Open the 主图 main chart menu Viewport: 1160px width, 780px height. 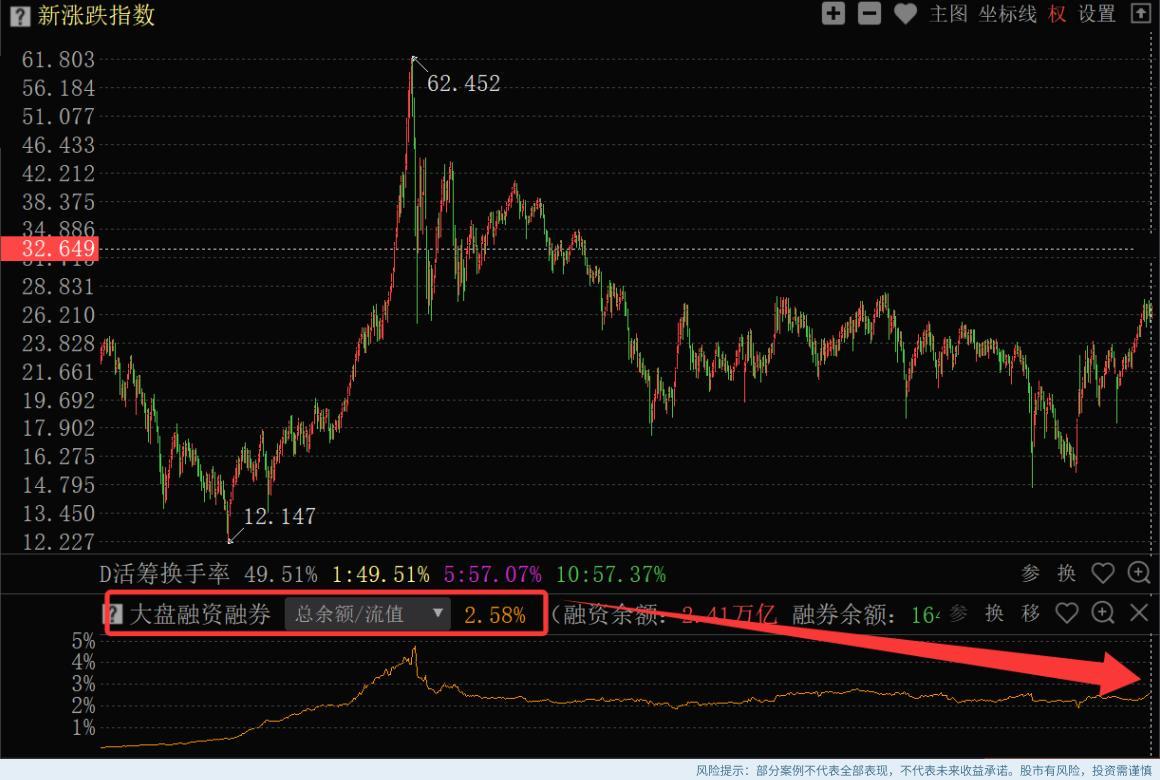[x=948, y=14]
